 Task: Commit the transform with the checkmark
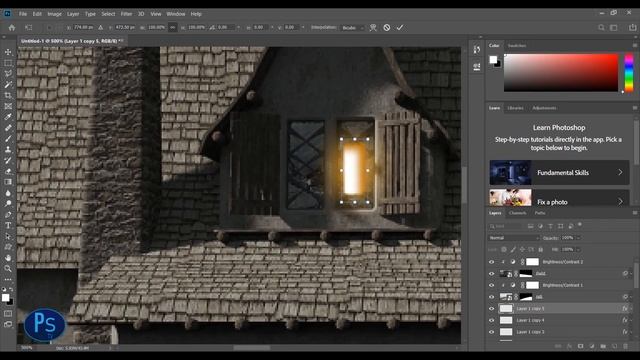coord(400,27)
